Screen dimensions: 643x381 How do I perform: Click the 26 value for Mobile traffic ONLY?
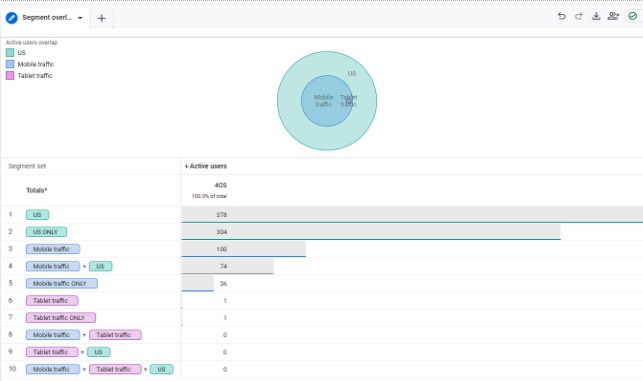tap(223, 283)
